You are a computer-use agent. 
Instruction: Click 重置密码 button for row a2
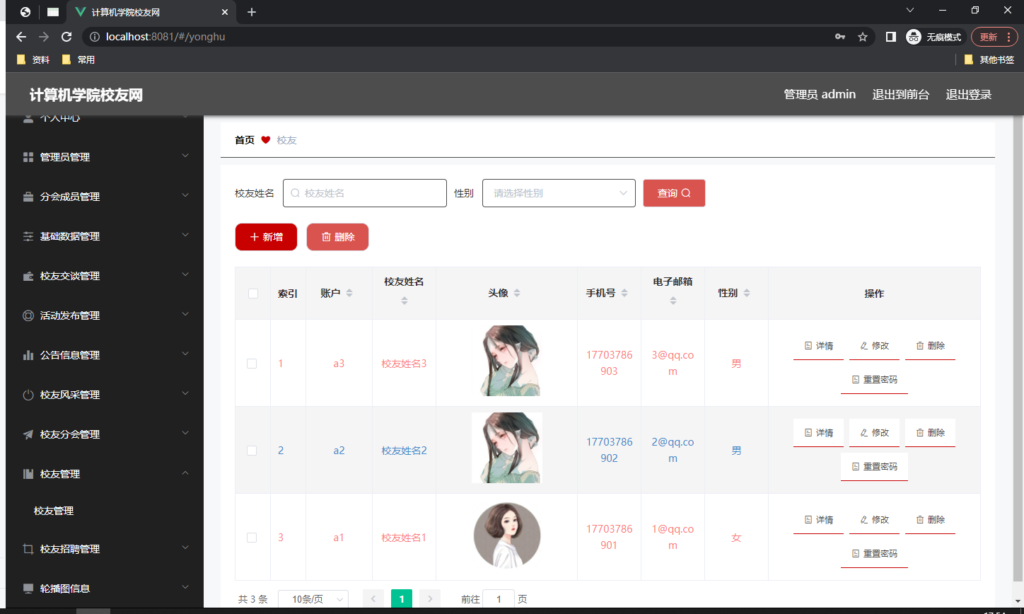click(874, 467)
